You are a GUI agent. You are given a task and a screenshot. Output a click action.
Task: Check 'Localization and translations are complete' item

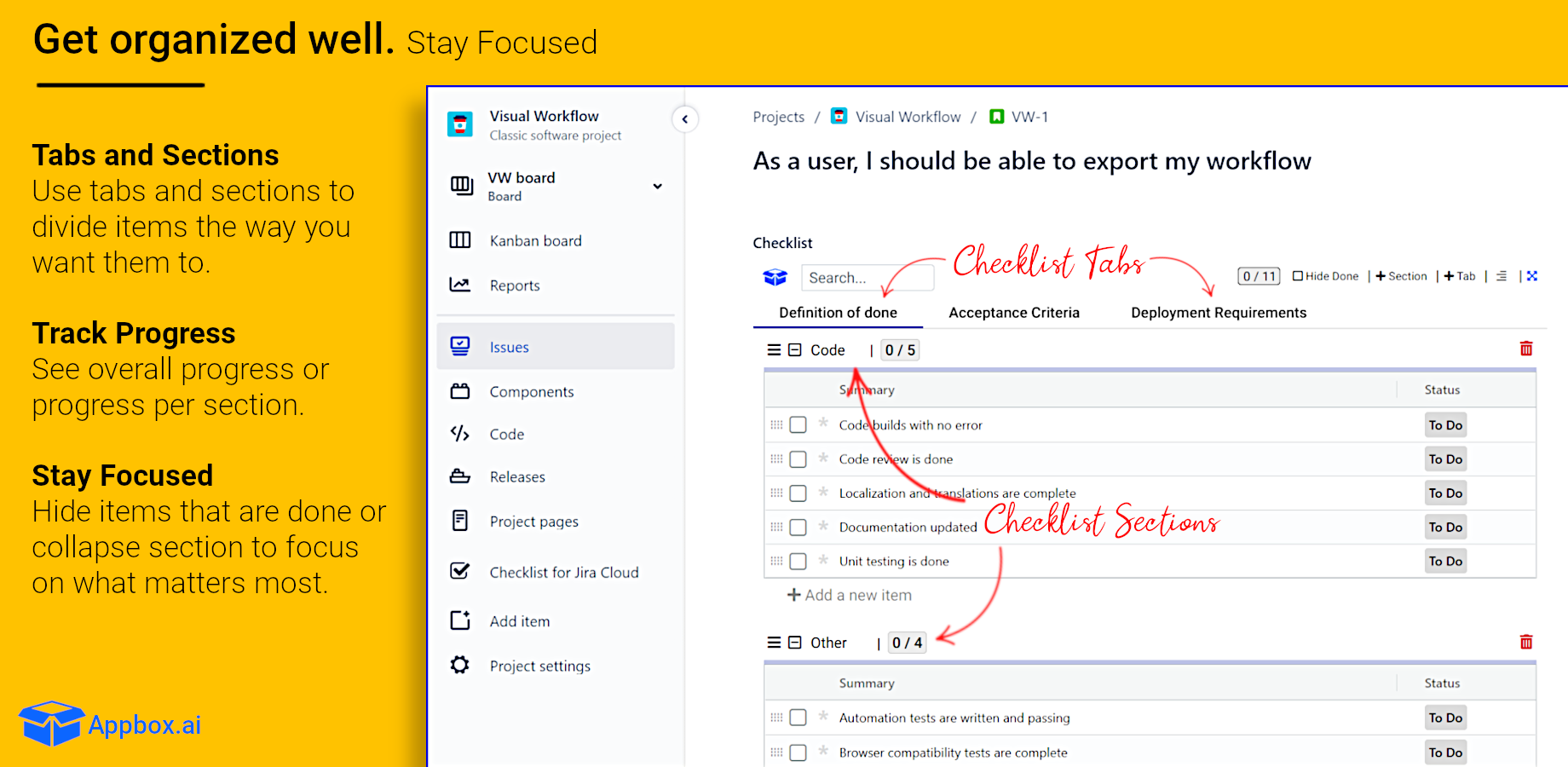tap(798, 493)
